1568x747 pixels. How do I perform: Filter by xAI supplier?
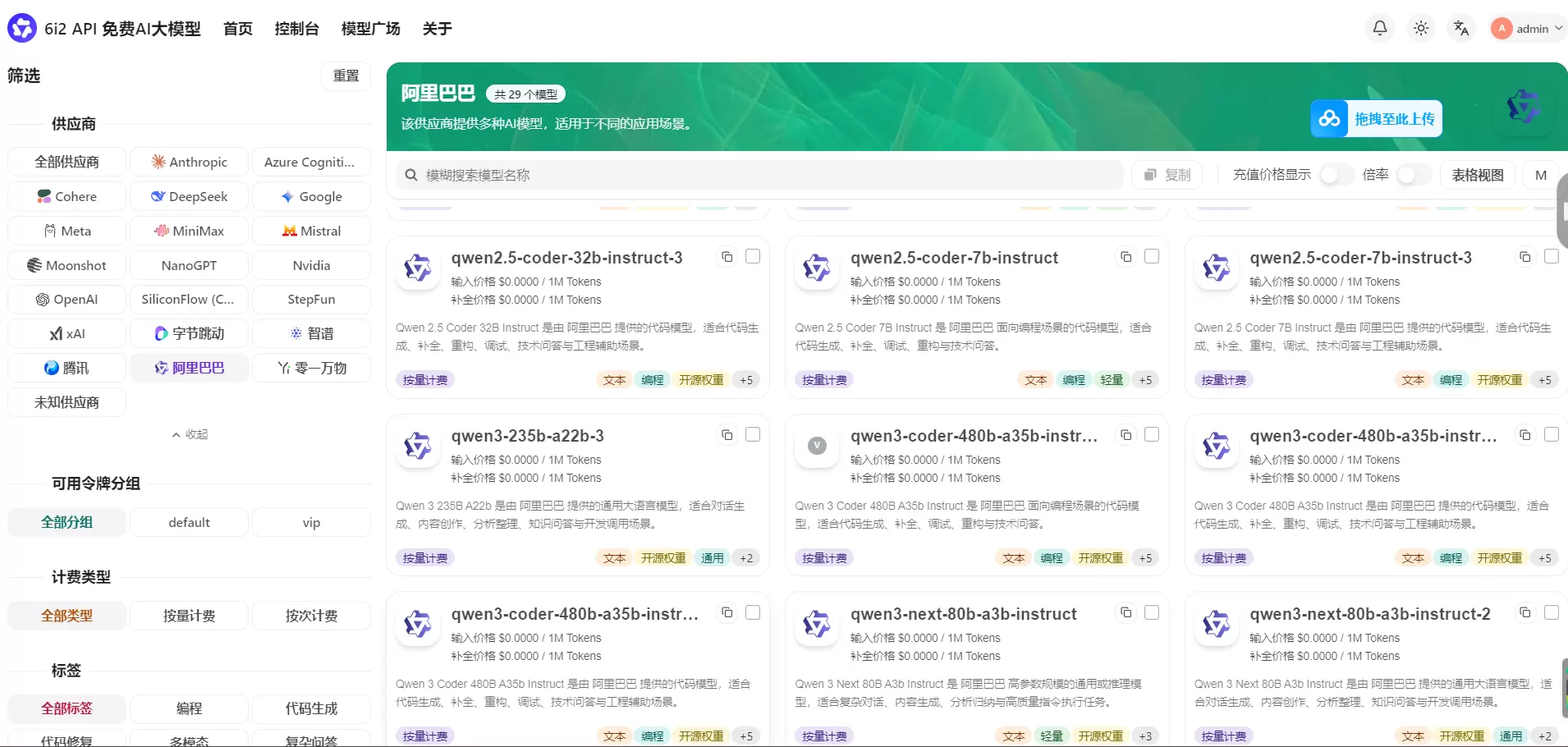click(x=66, y=333)
